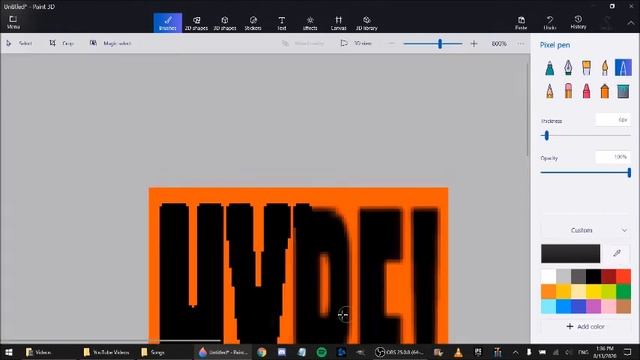Image resolution: width=640 pixels, height=360 pixels.
Task: Open the Songs folder in taskbar
Action: coord(152,352)
